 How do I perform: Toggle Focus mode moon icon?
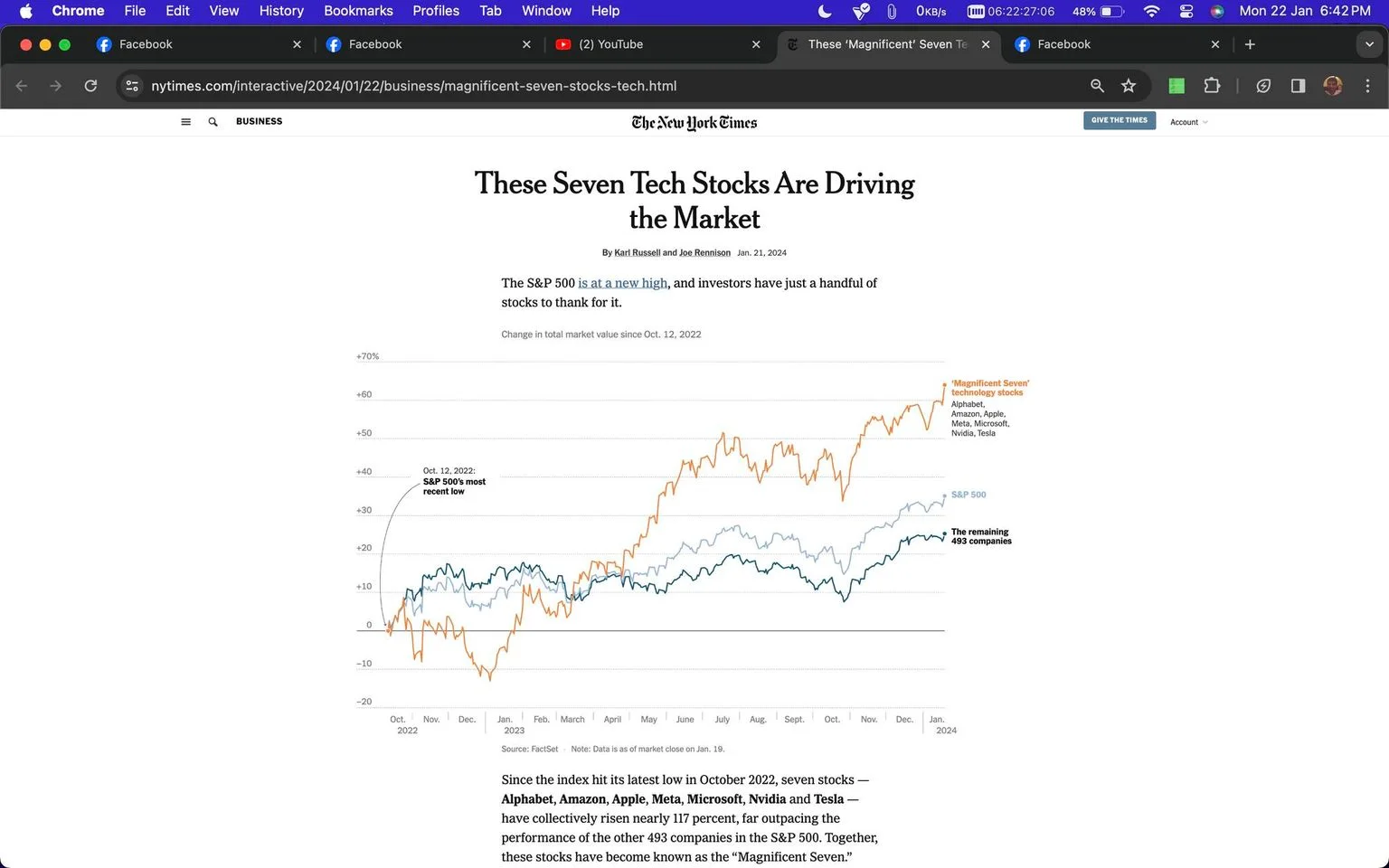click(x=825, y=11)
